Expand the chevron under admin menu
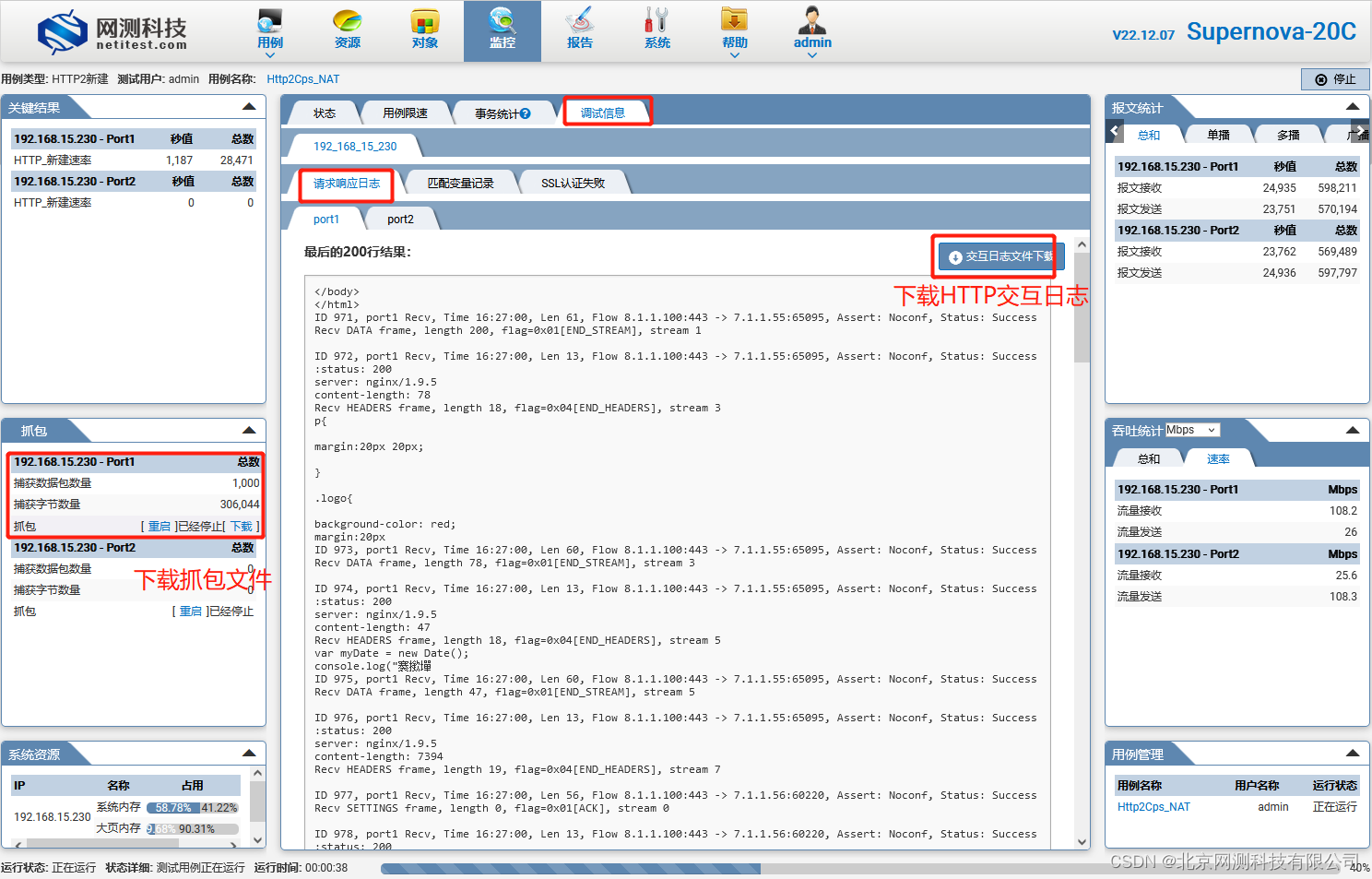 812,55
